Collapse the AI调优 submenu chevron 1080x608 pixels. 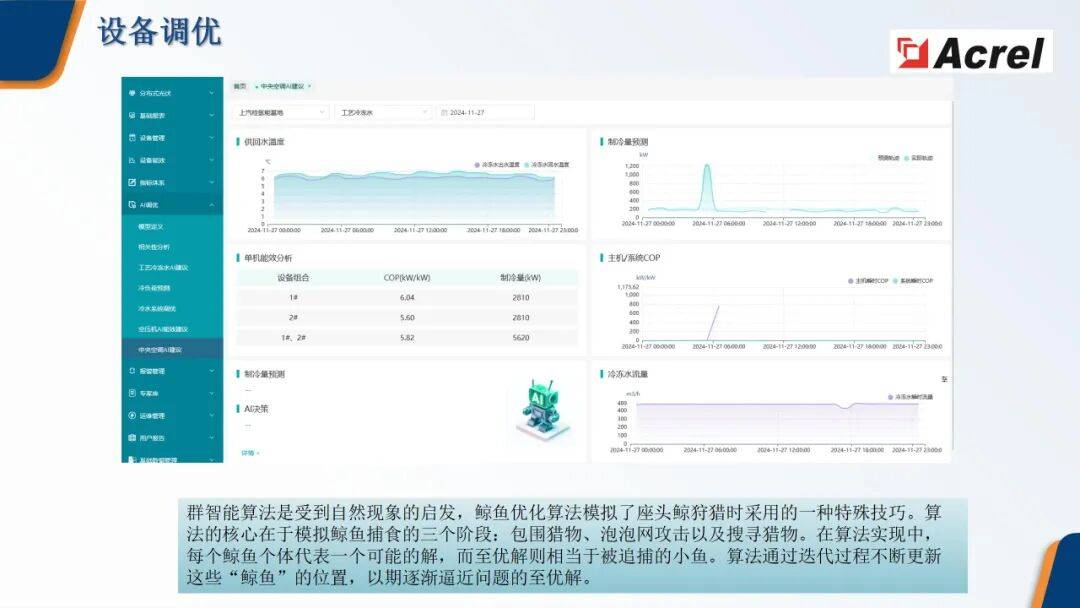[211, 205]
